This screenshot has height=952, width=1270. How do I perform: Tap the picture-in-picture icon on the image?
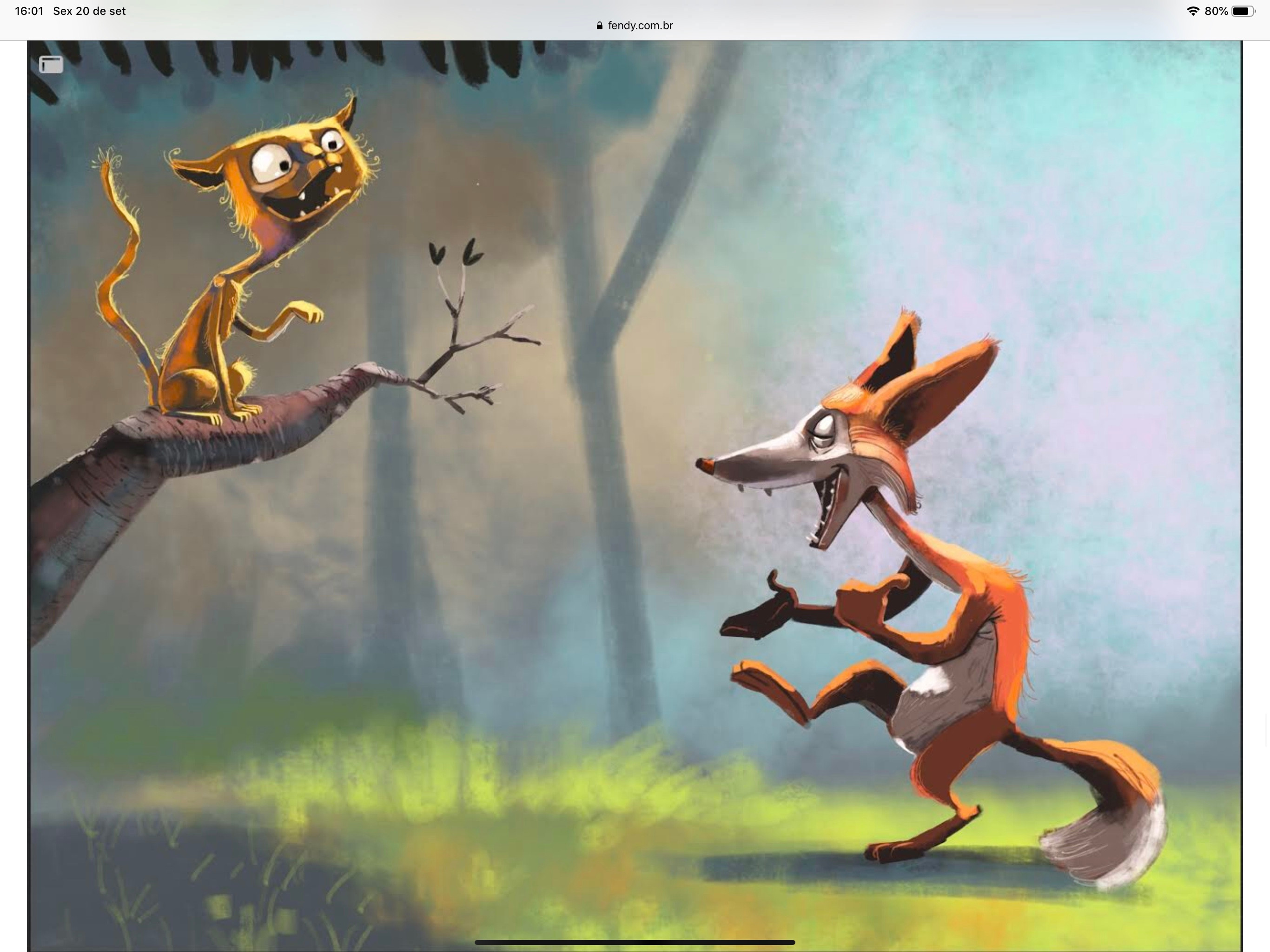pos(51,64)
